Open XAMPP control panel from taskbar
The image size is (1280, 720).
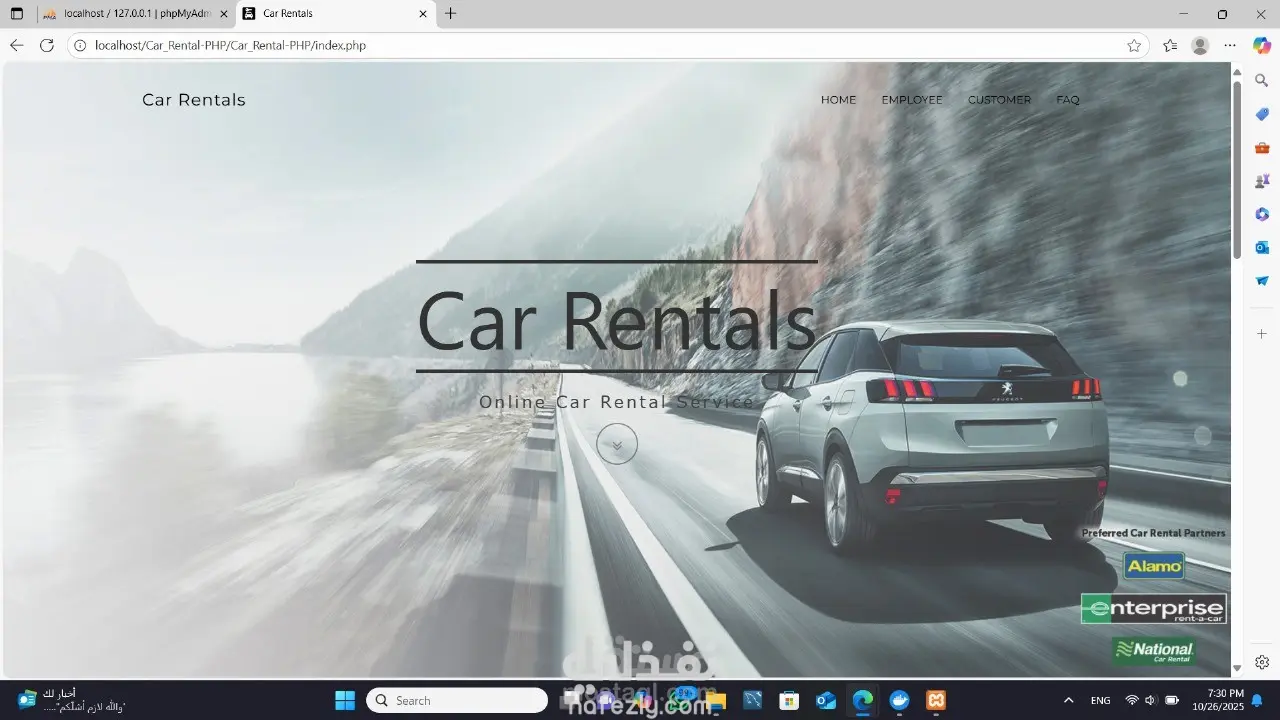click(x=936, y=700)
